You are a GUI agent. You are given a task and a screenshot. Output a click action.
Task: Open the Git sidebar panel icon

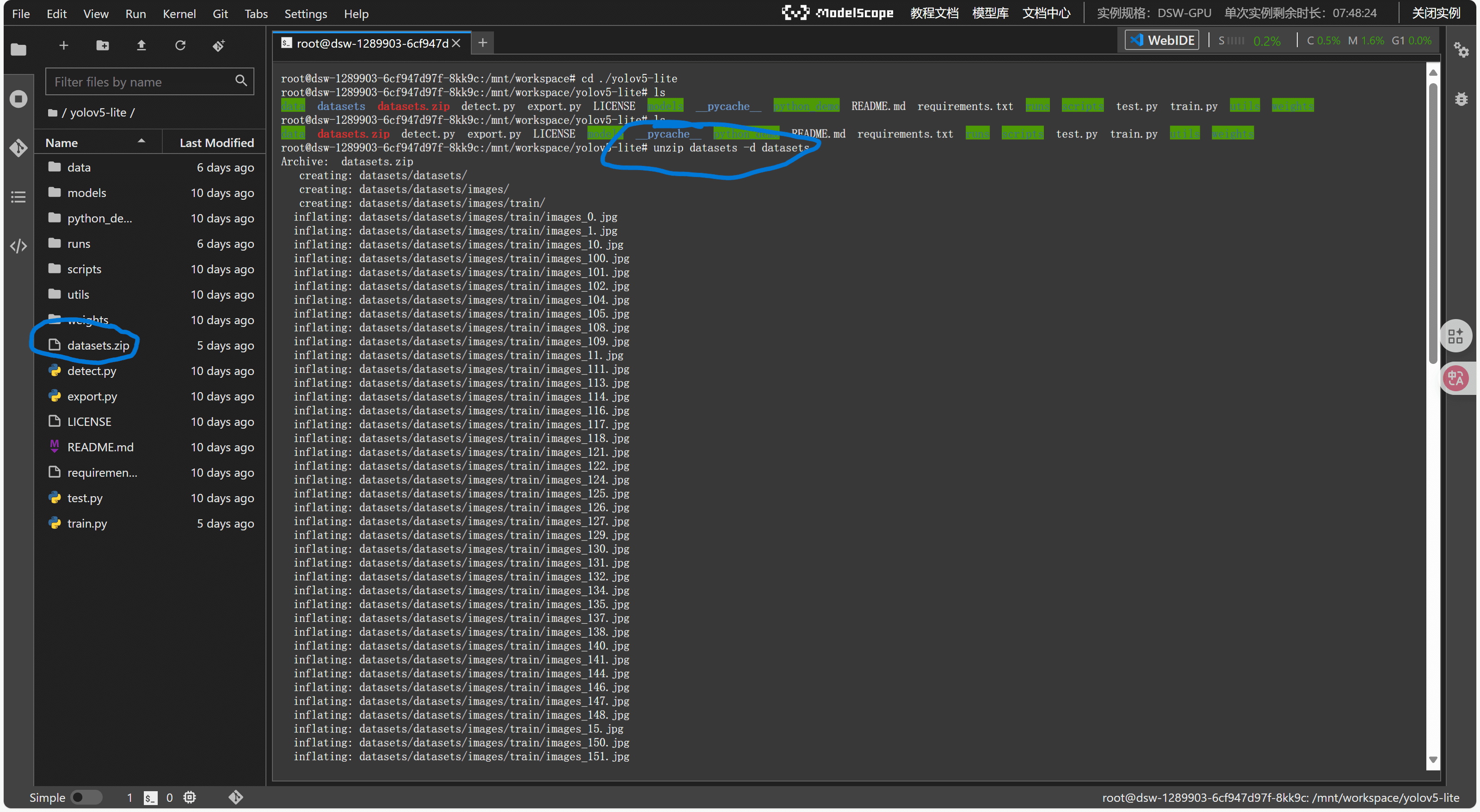point(18,148)
